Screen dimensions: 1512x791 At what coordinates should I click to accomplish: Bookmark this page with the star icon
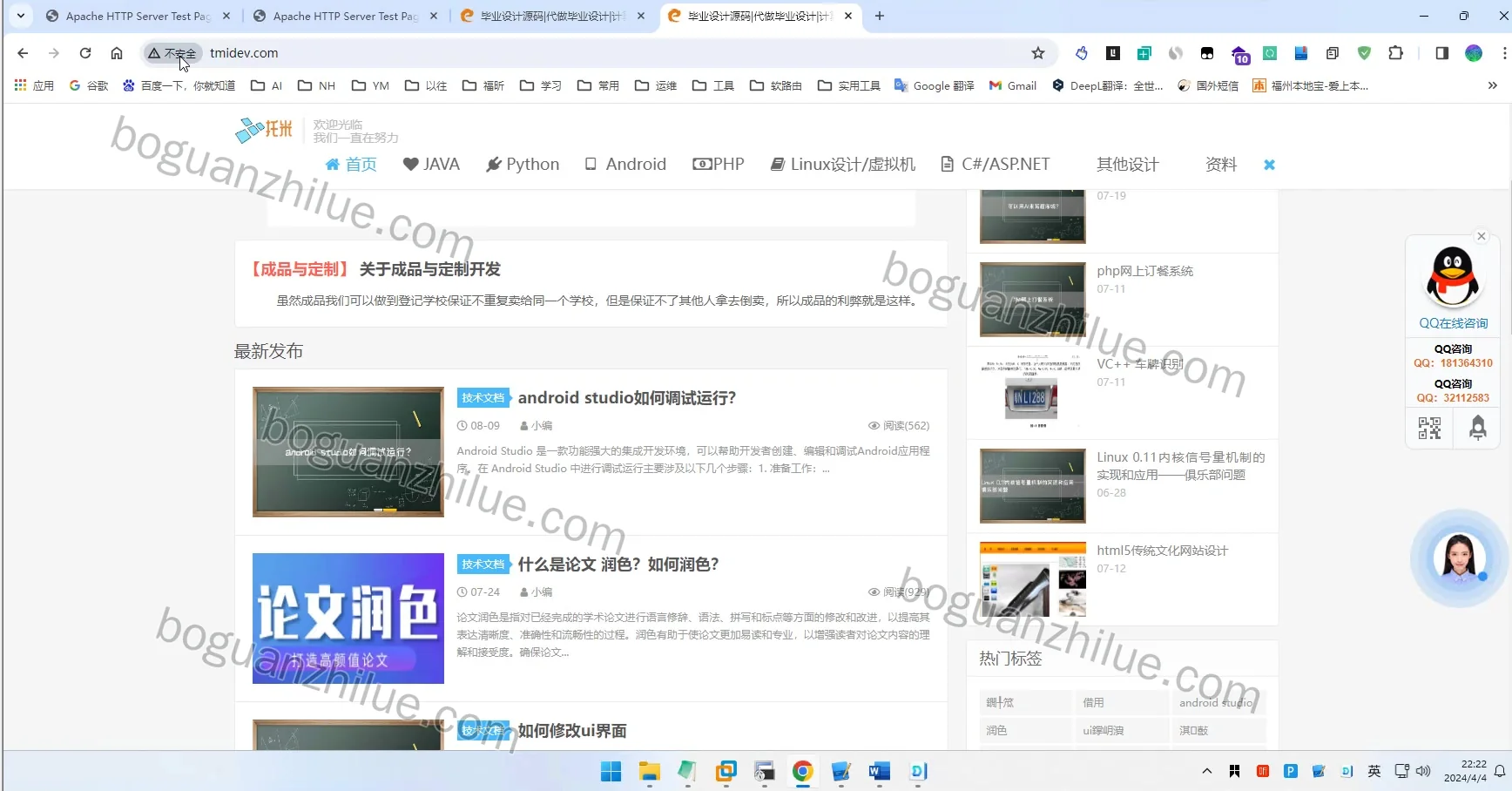(x=1038, y=53)
